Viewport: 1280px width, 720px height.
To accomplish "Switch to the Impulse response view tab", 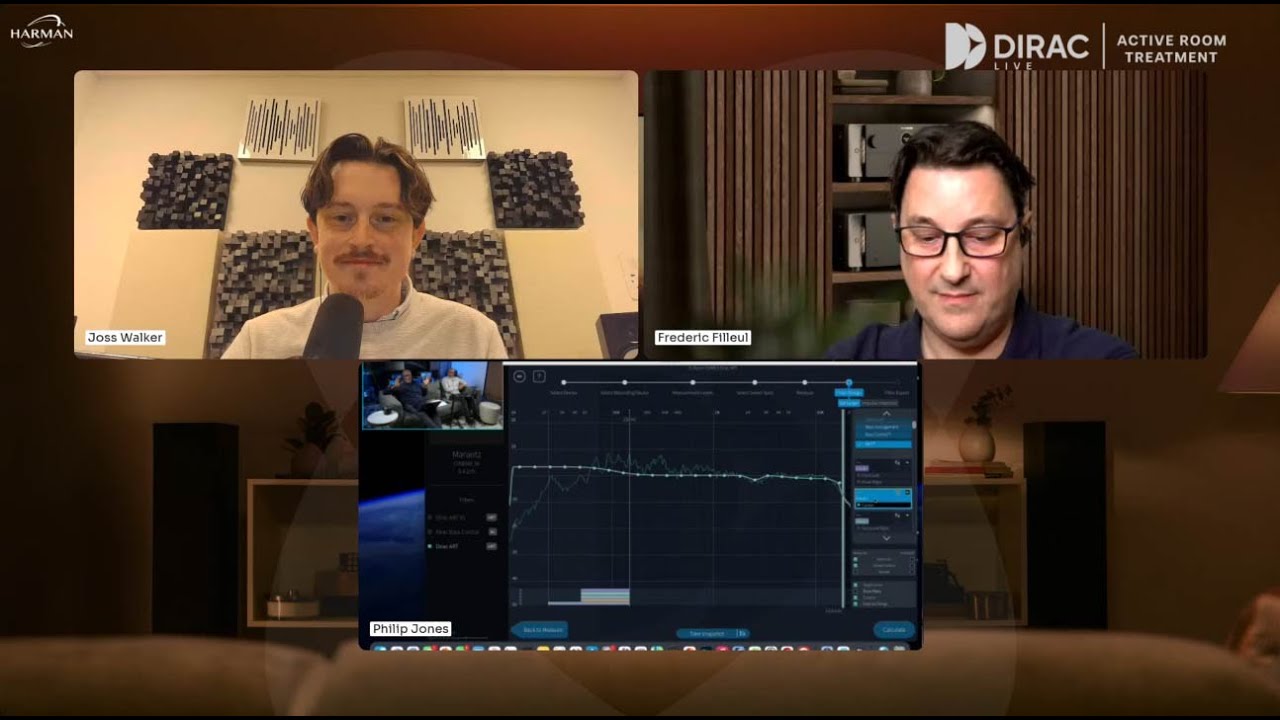I will (879, 403).
